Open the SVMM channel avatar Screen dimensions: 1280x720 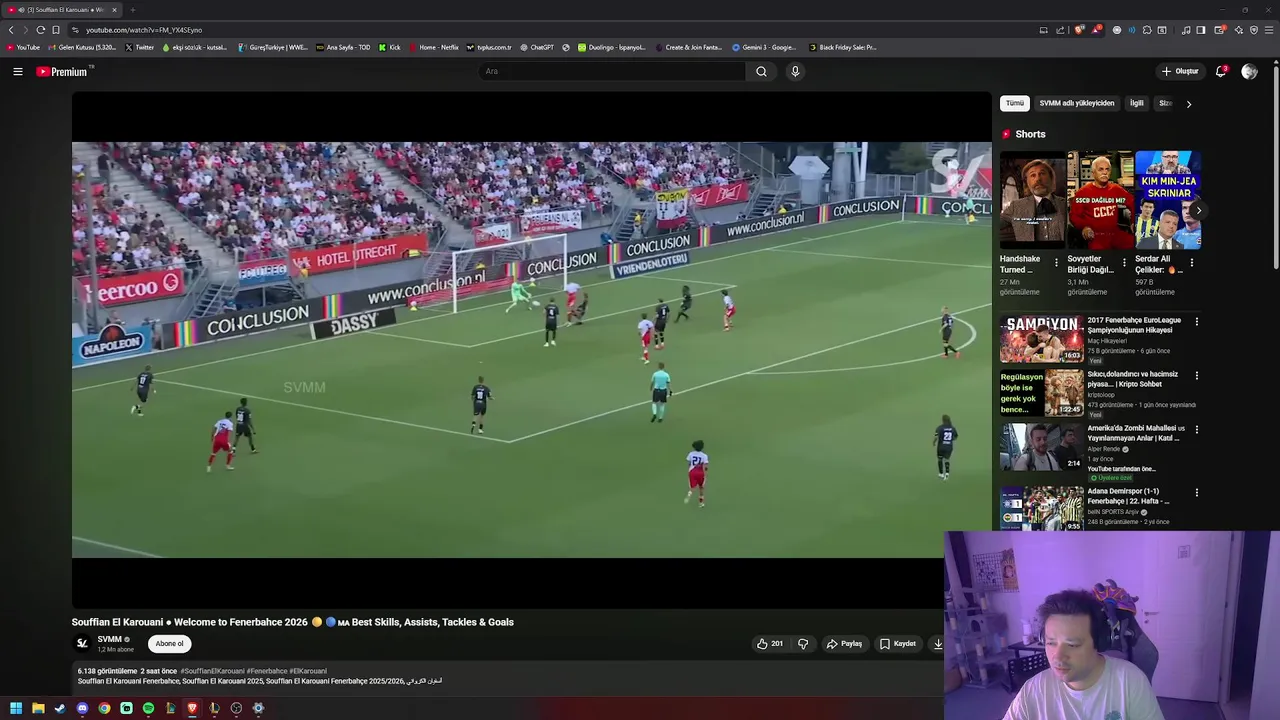(83, 643)
